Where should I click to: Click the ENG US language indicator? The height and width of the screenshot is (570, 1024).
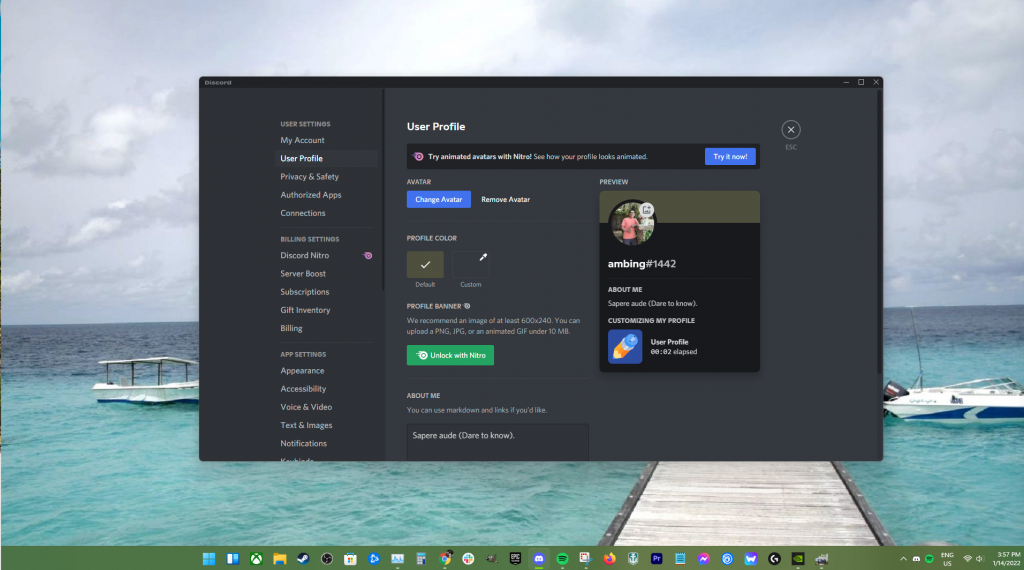coord(947,559)
